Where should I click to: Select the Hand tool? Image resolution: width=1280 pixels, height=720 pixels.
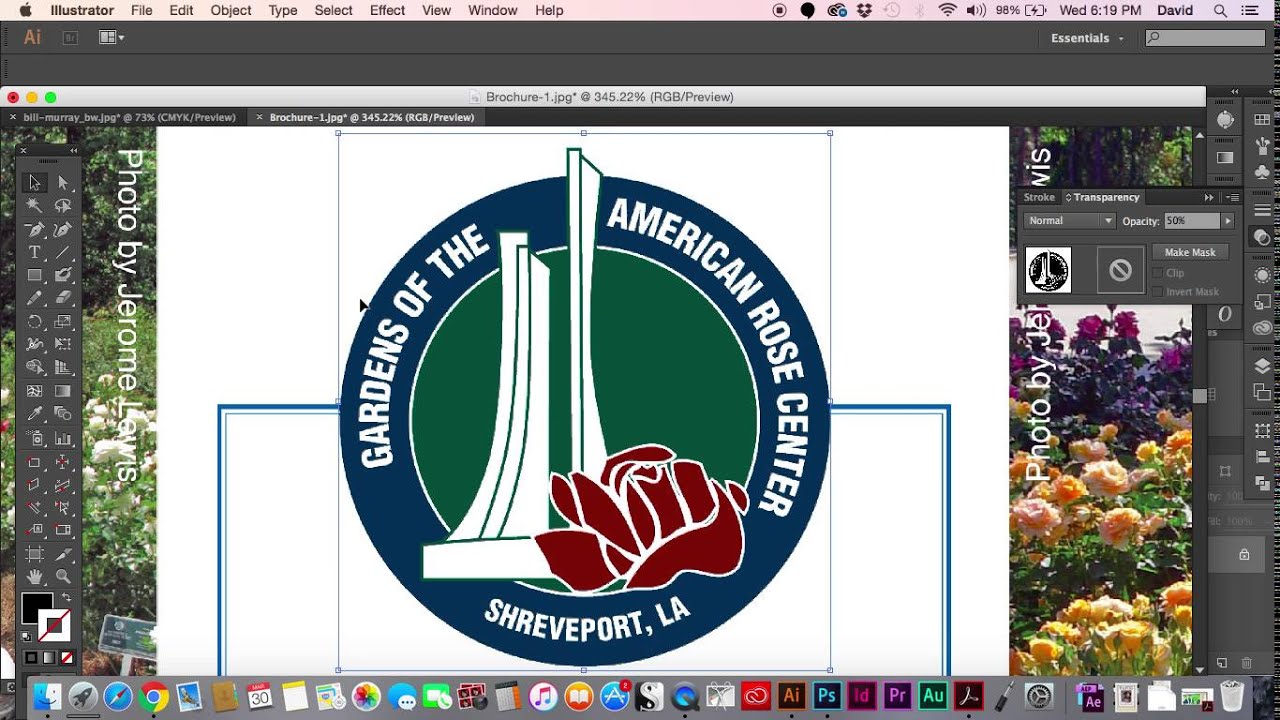pos(34,576)
